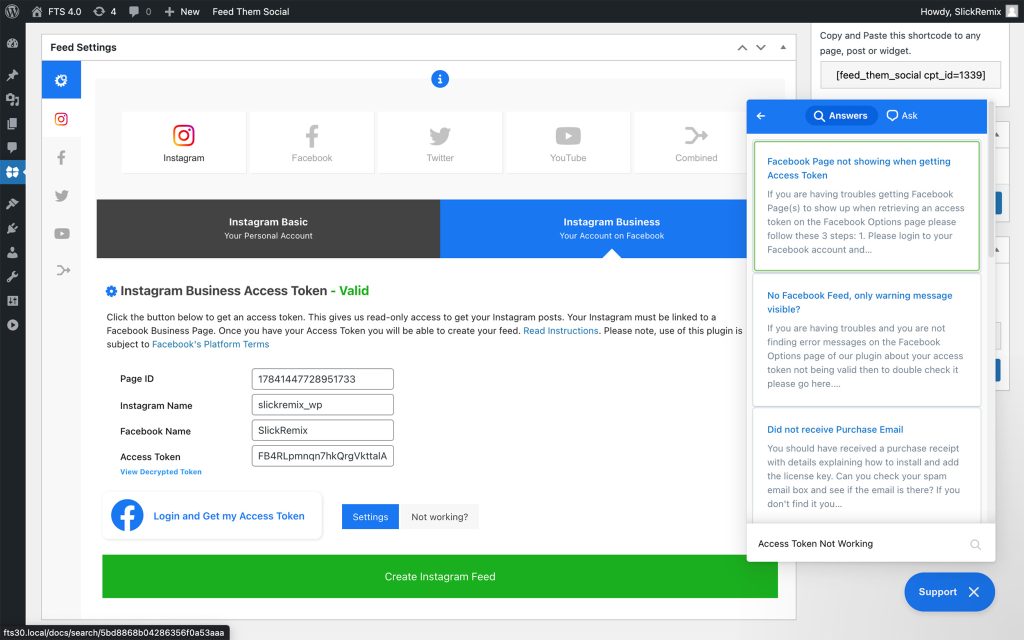Viewport: 1024px width, 640px height.
Task: Collapse the admin sidebar menu
Action: [12, 325]
